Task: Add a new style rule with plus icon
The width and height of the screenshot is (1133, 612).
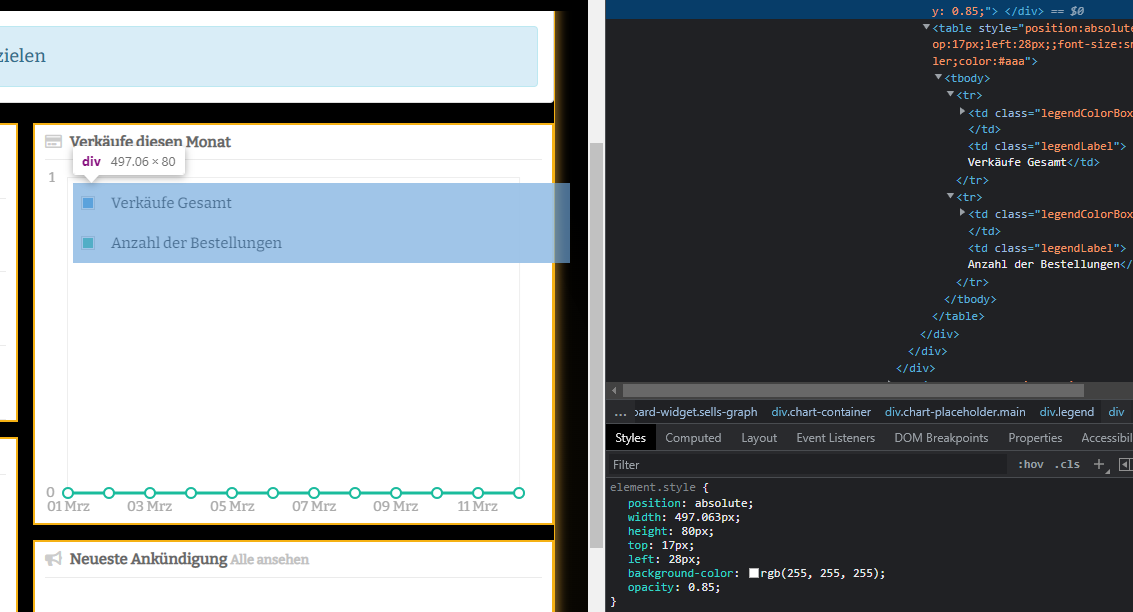Action: 1099,465
